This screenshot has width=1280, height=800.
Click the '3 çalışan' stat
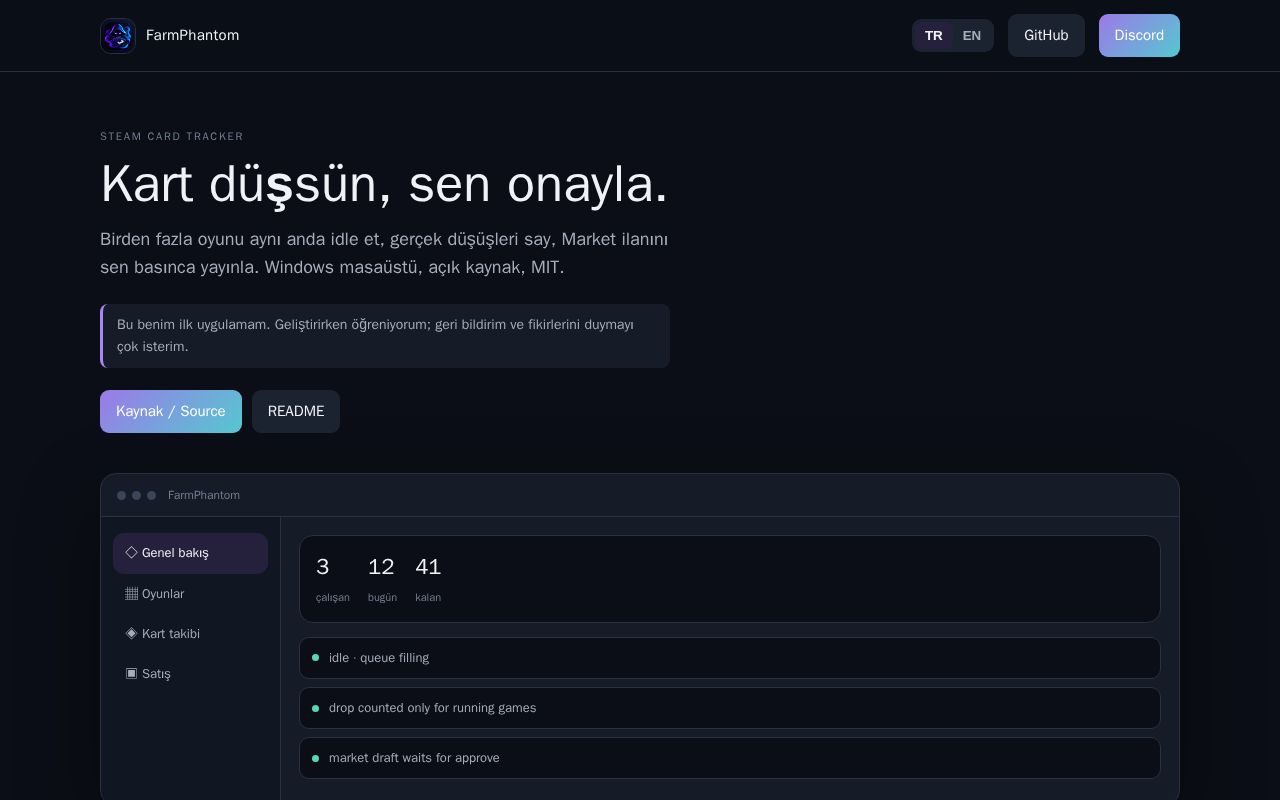coord(333,580)
